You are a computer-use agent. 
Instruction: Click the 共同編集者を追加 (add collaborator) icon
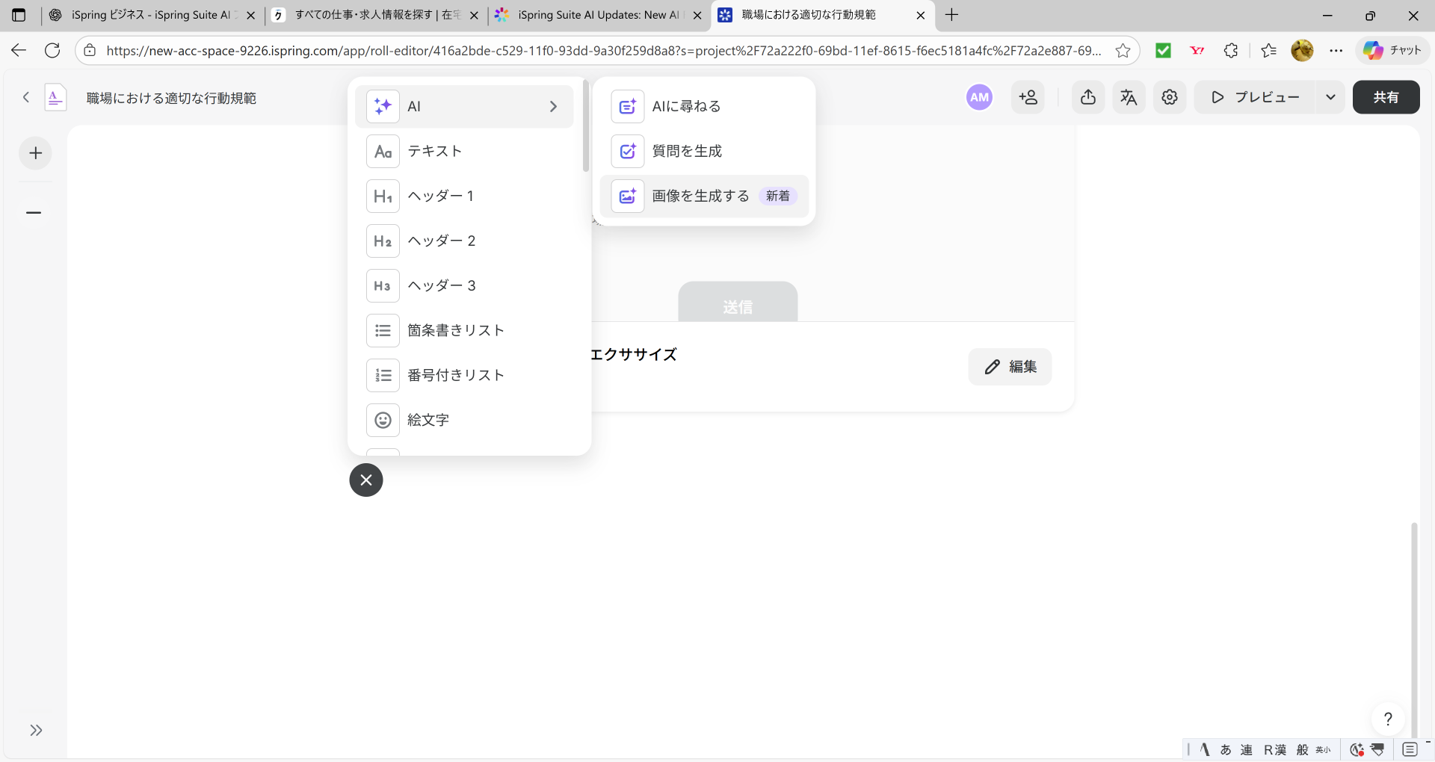point(1028,97)
